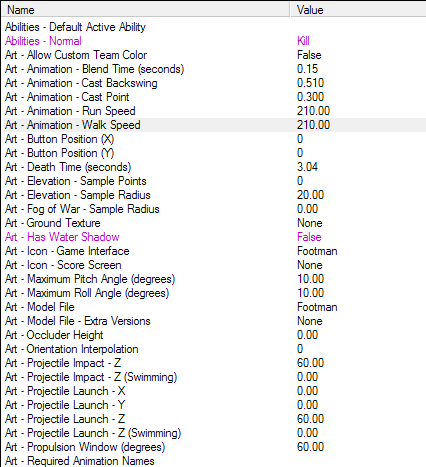Click the Value column header
The width and height of the screenshot is (426, 467).
tap(358, 10)
